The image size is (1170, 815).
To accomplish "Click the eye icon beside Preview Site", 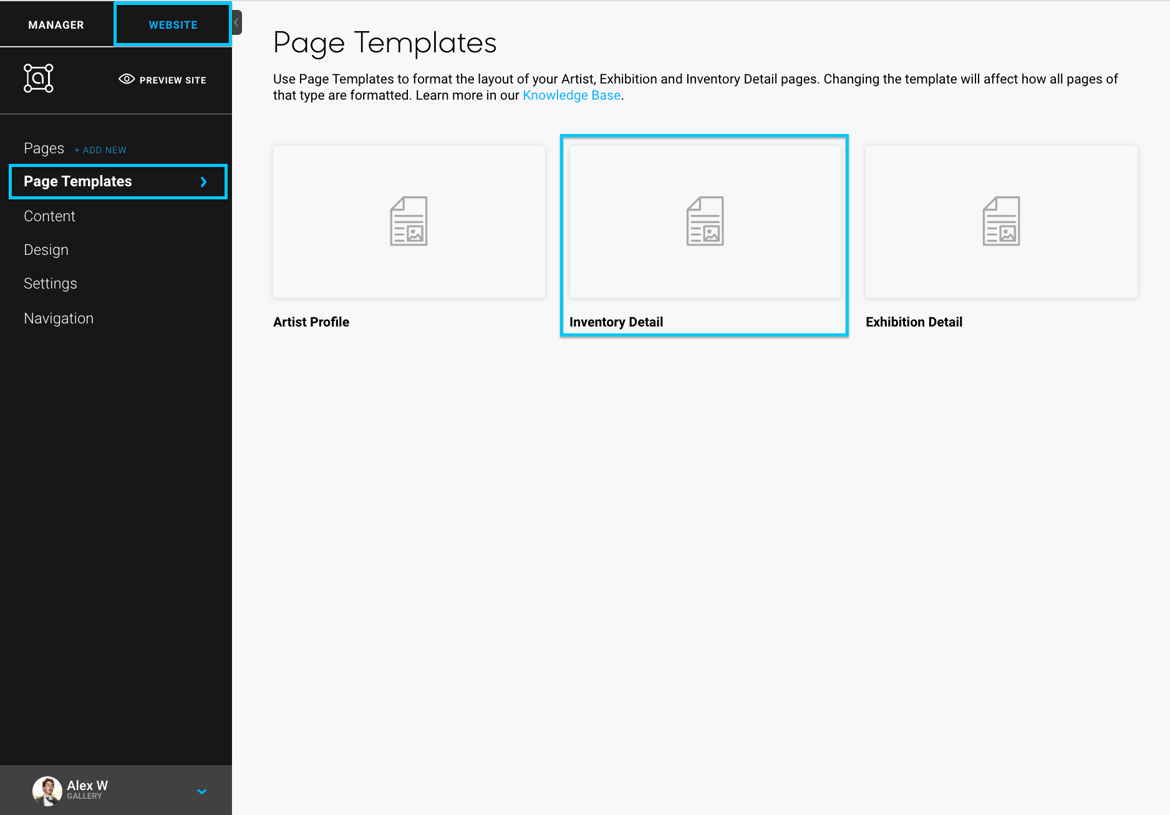I will pos(126,79).
